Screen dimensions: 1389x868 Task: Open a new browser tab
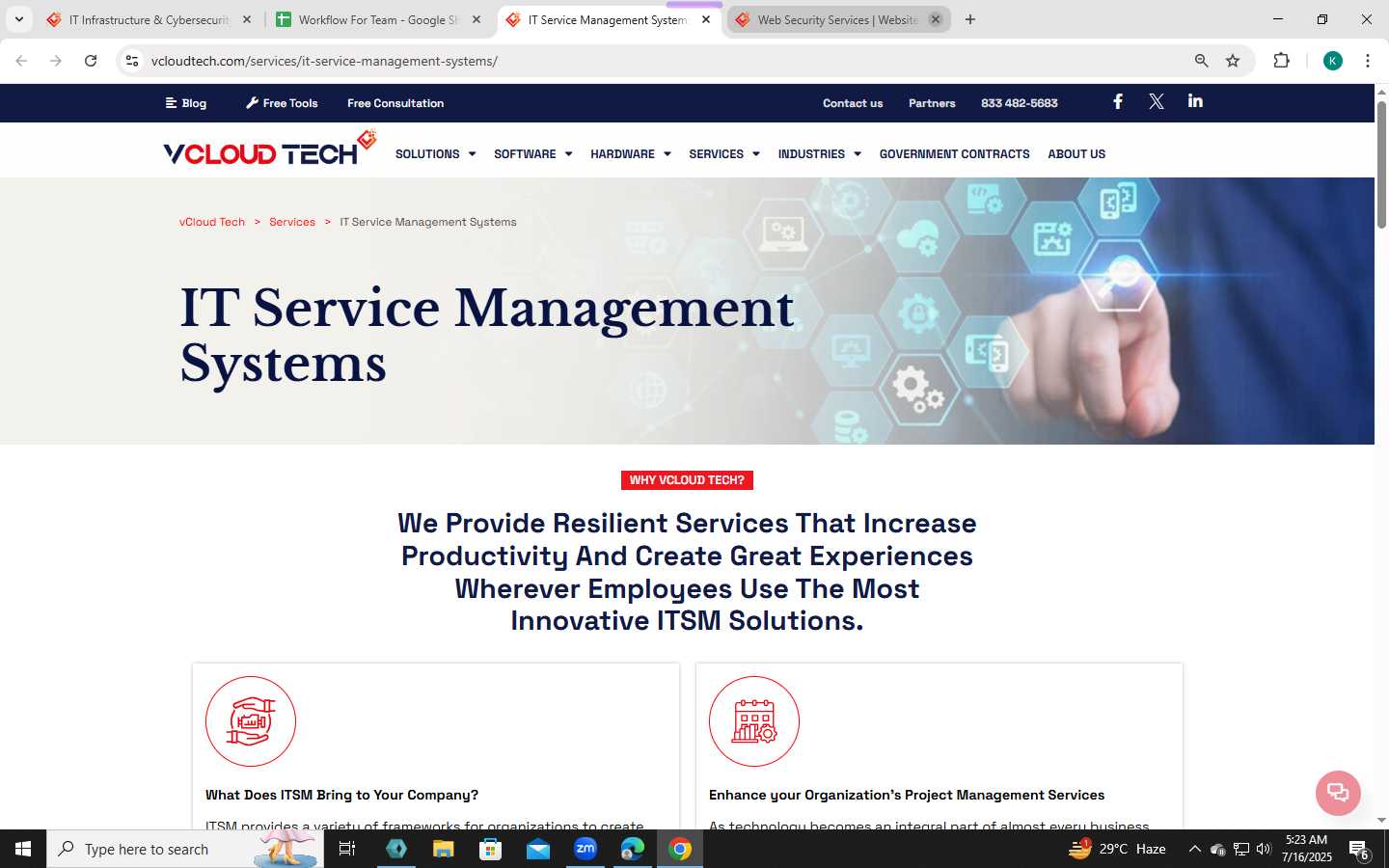[x=970, y=19]
